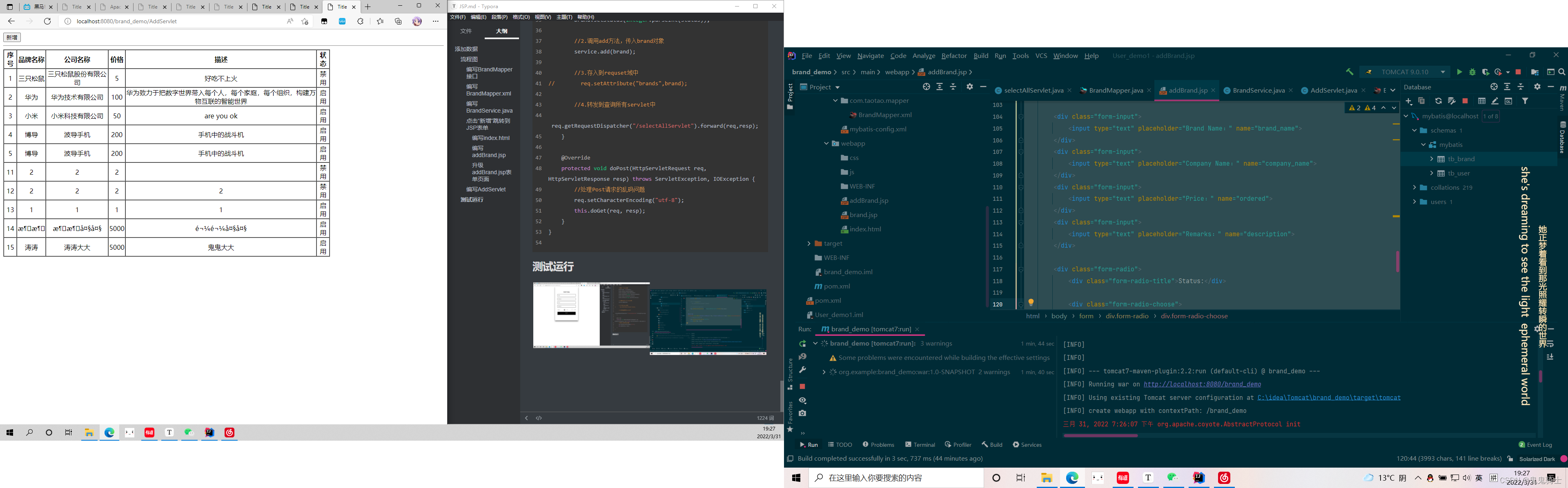The width and height of the screenshot is (1568, 488).
Task: Click the IntelliJ icon in the right taskbar
Action: [1198, 478]
